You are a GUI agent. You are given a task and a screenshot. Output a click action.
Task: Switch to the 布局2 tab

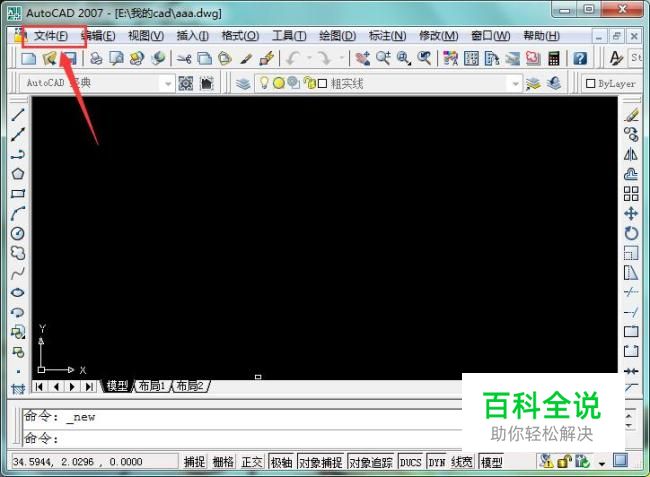pyautogui.click(x=190, y=386)
